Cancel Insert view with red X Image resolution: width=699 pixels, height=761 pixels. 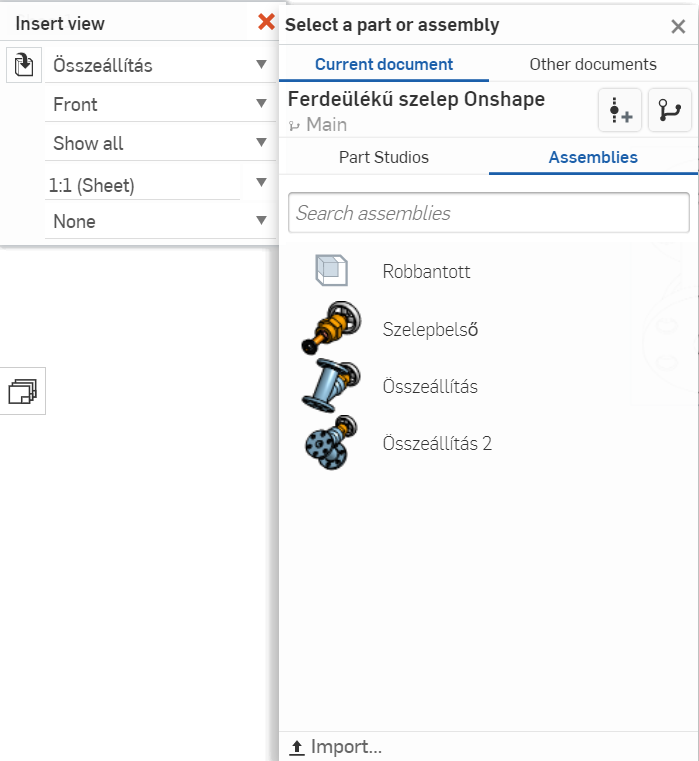tap(266, 22)
